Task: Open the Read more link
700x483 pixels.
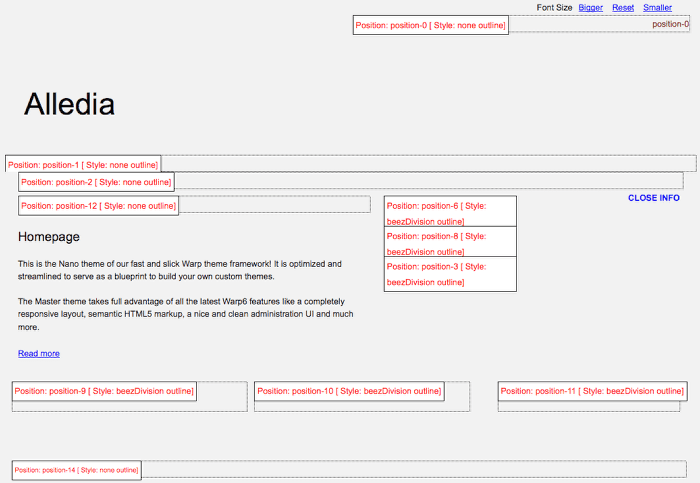Action: click(39, 354)
